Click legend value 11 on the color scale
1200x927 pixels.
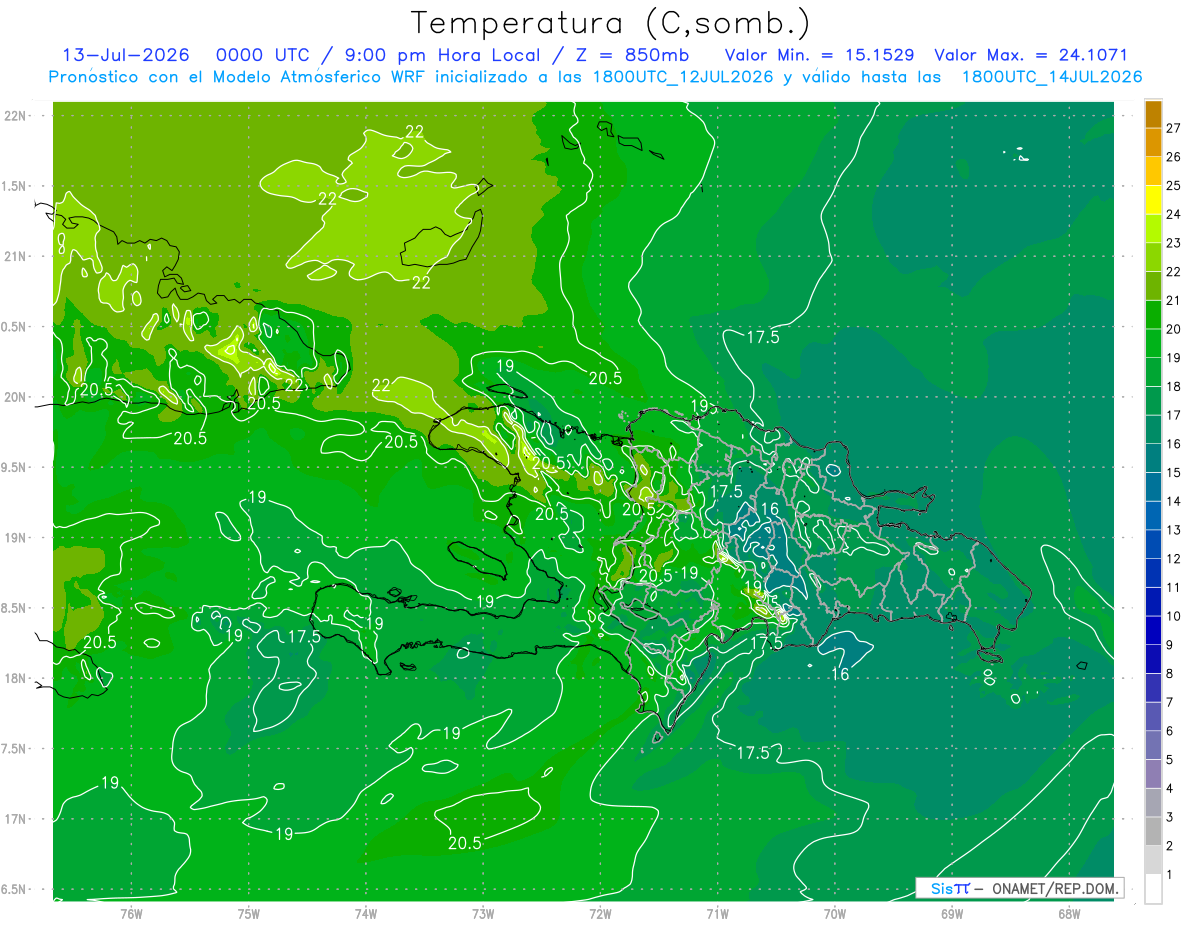1175,588
